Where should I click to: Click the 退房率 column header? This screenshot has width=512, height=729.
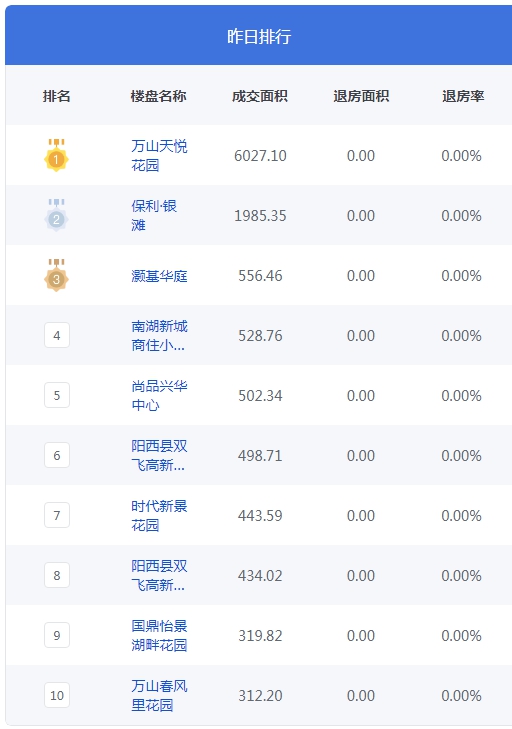[463, 96]
